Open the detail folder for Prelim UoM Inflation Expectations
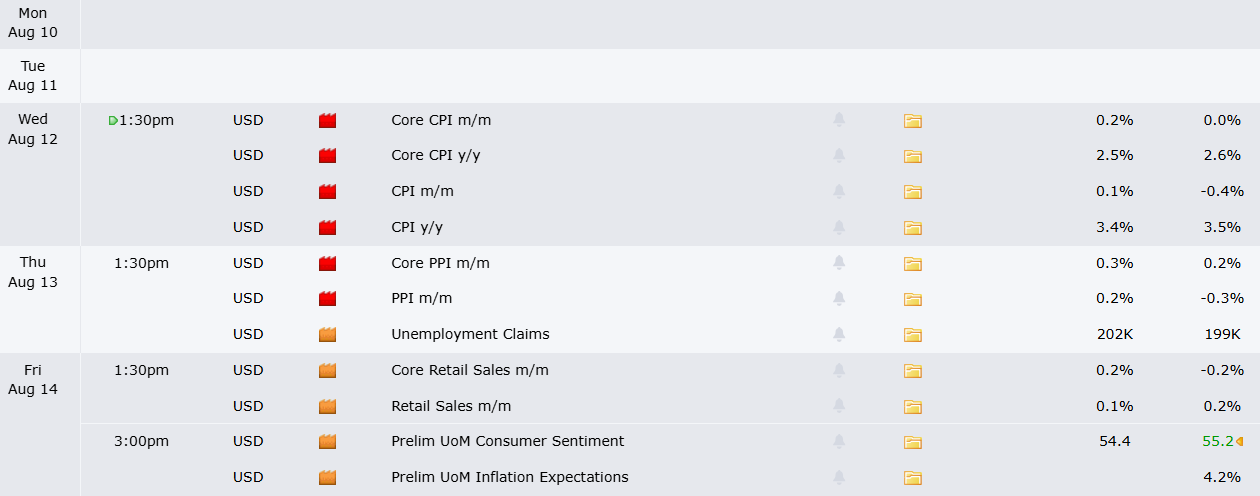Viewport: 1260px width, 496px height. pos(912,478)
